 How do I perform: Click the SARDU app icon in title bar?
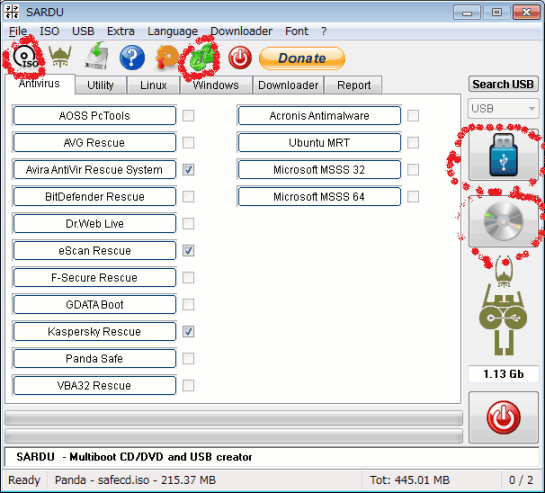coord(12,12)
